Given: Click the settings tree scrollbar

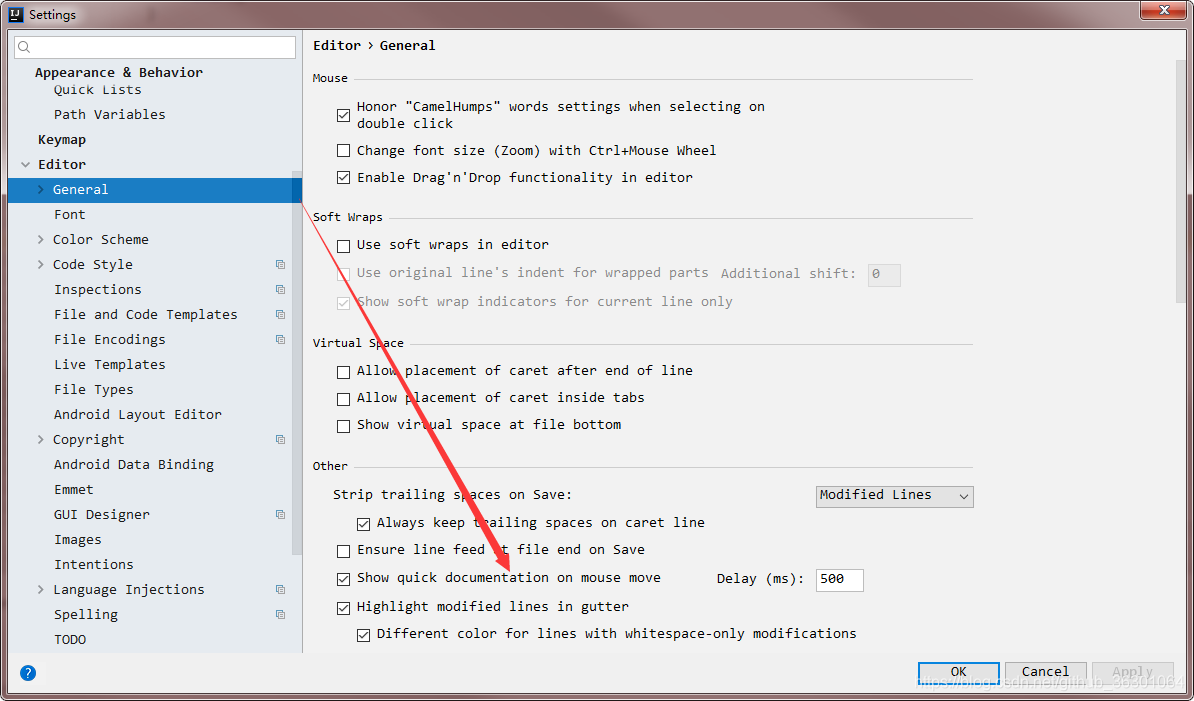Looking at the screenshot, I should click(297, 365).
